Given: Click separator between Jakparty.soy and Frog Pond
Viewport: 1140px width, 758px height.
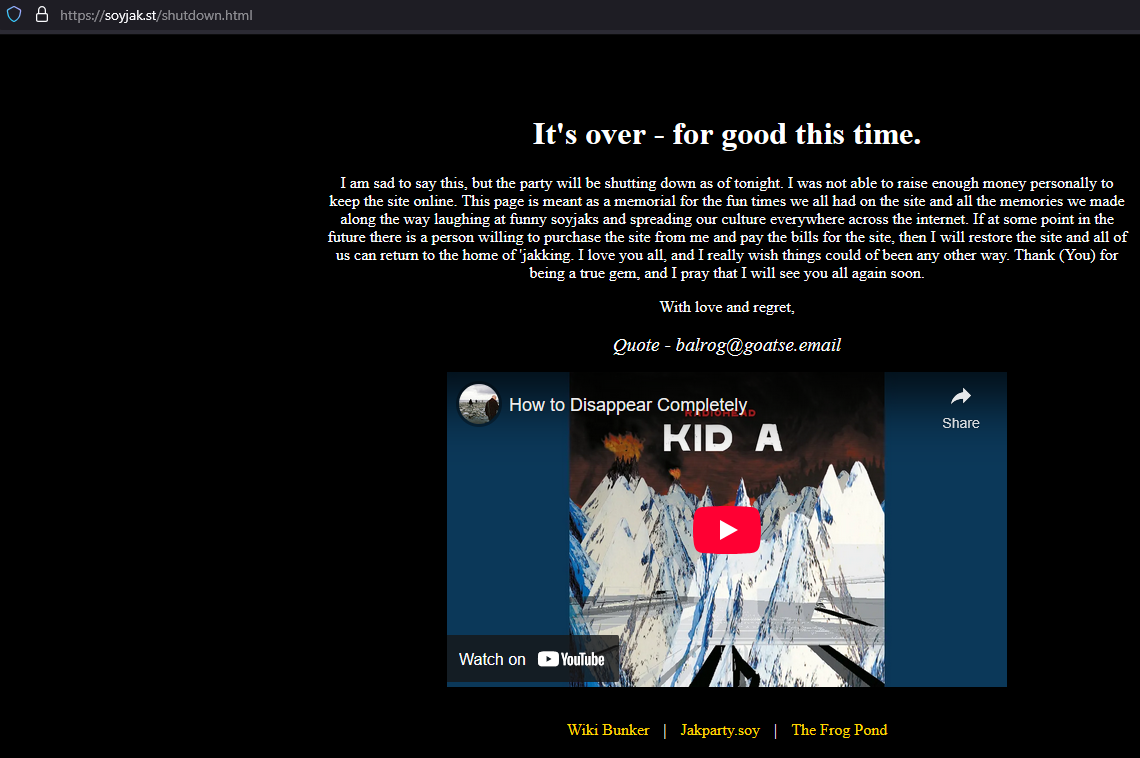Looking at the screenshot, I should click(x=775, y=730).
